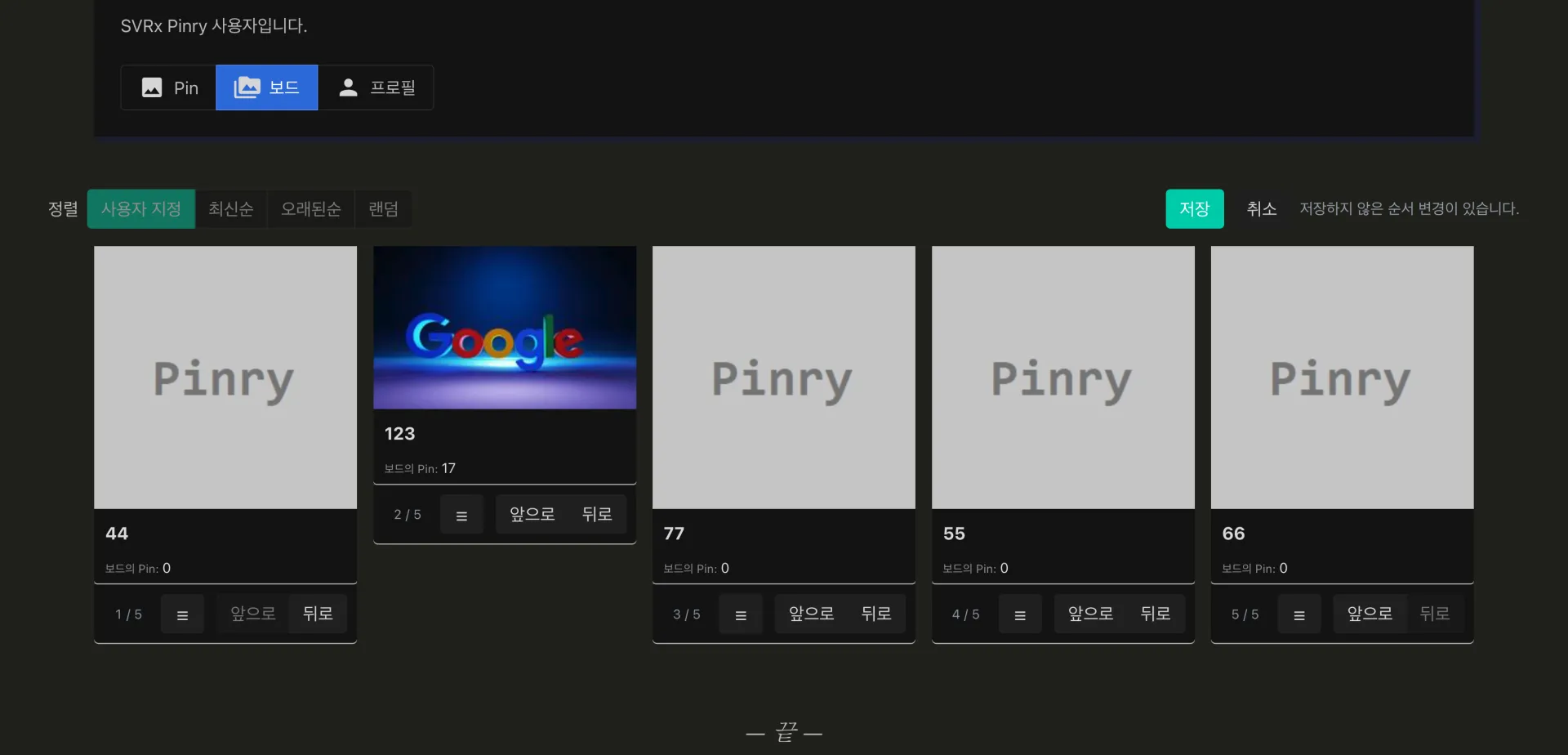Click the drag handle icon on board 66
The height and width of the screenshot is (755, 1568).
coord(1299,614)
